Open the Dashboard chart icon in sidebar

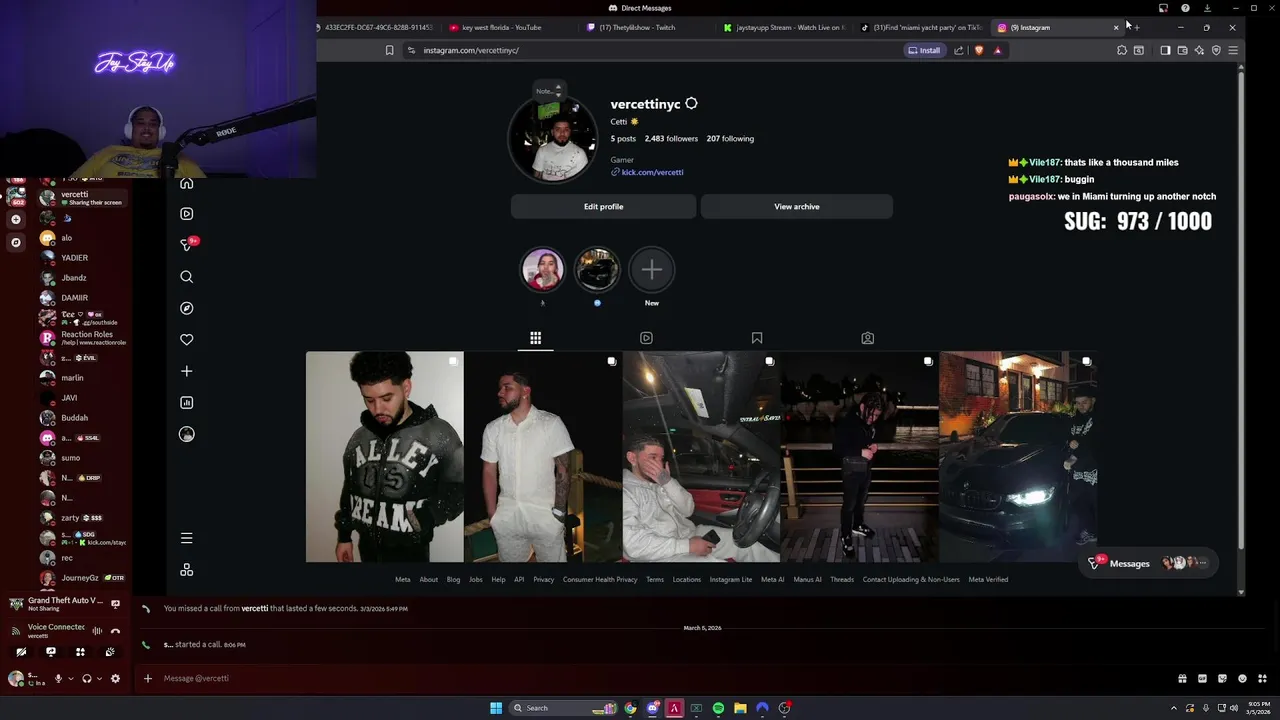(x=186, y=402)
